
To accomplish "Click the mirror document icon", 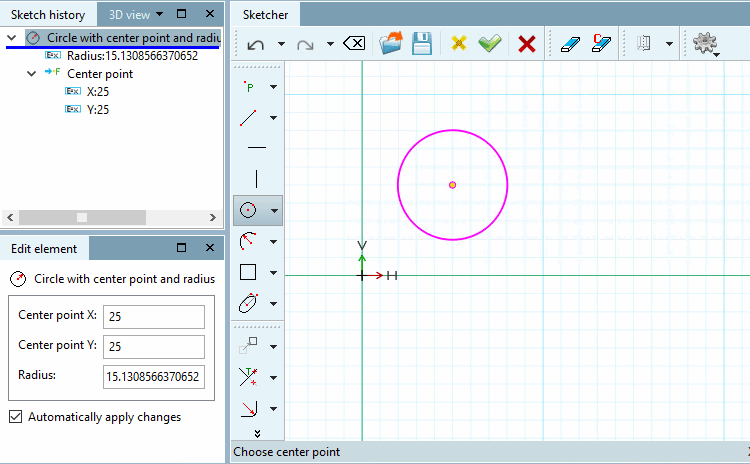I will (644, 43).
